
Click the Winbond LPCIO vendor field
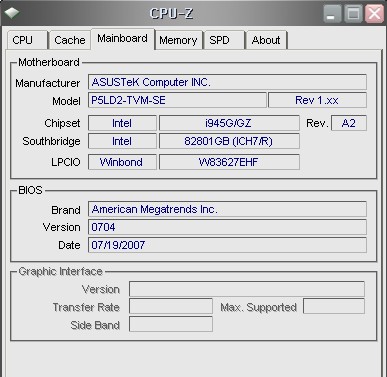click(122, 162)
